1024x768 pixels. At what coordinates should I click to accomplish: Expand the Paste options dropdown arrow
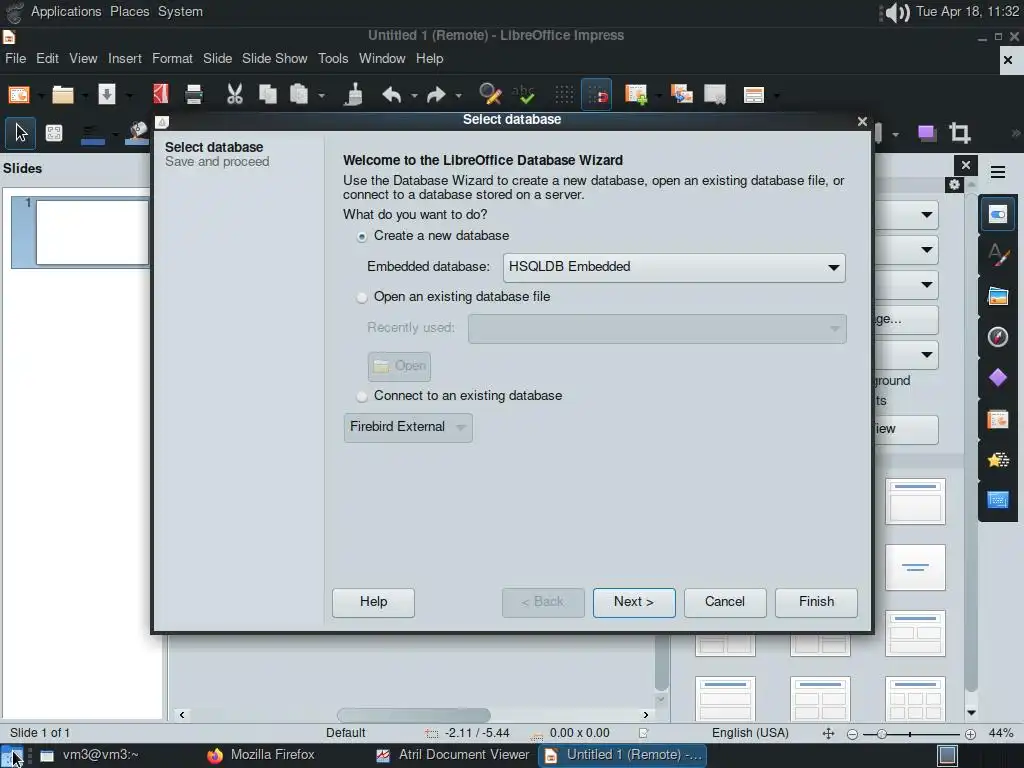pyautogui.click(x=321, y=95)
